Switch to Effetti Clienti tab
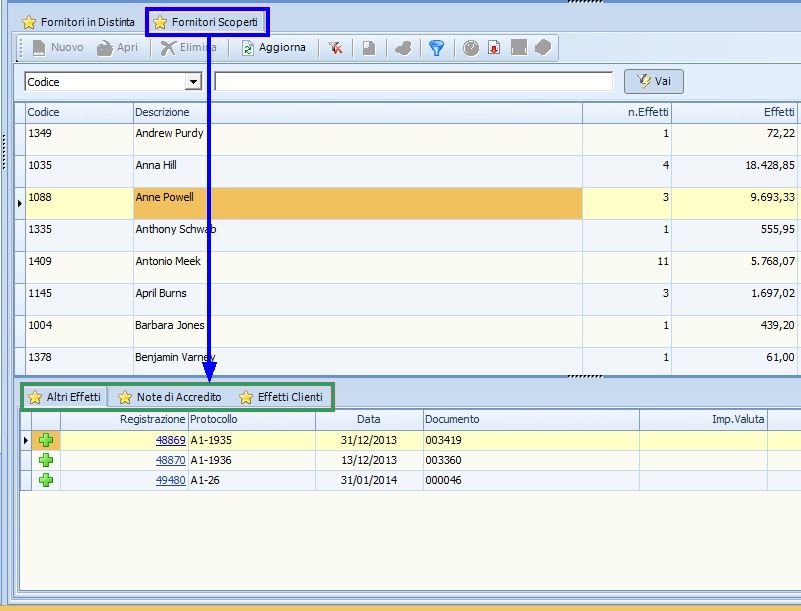The width and height of the screenshot is (801, 611). tap(281, 397)
